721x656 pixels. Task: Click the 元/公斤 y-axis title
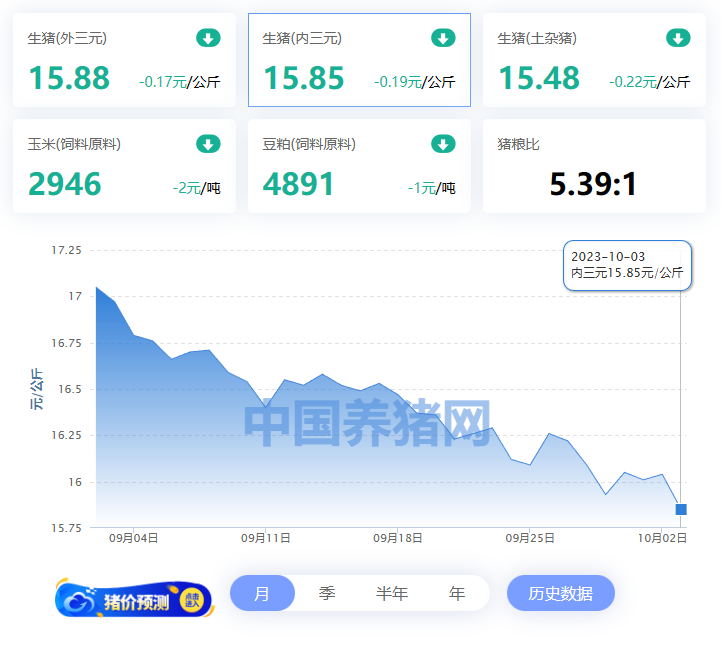point(37,389)
